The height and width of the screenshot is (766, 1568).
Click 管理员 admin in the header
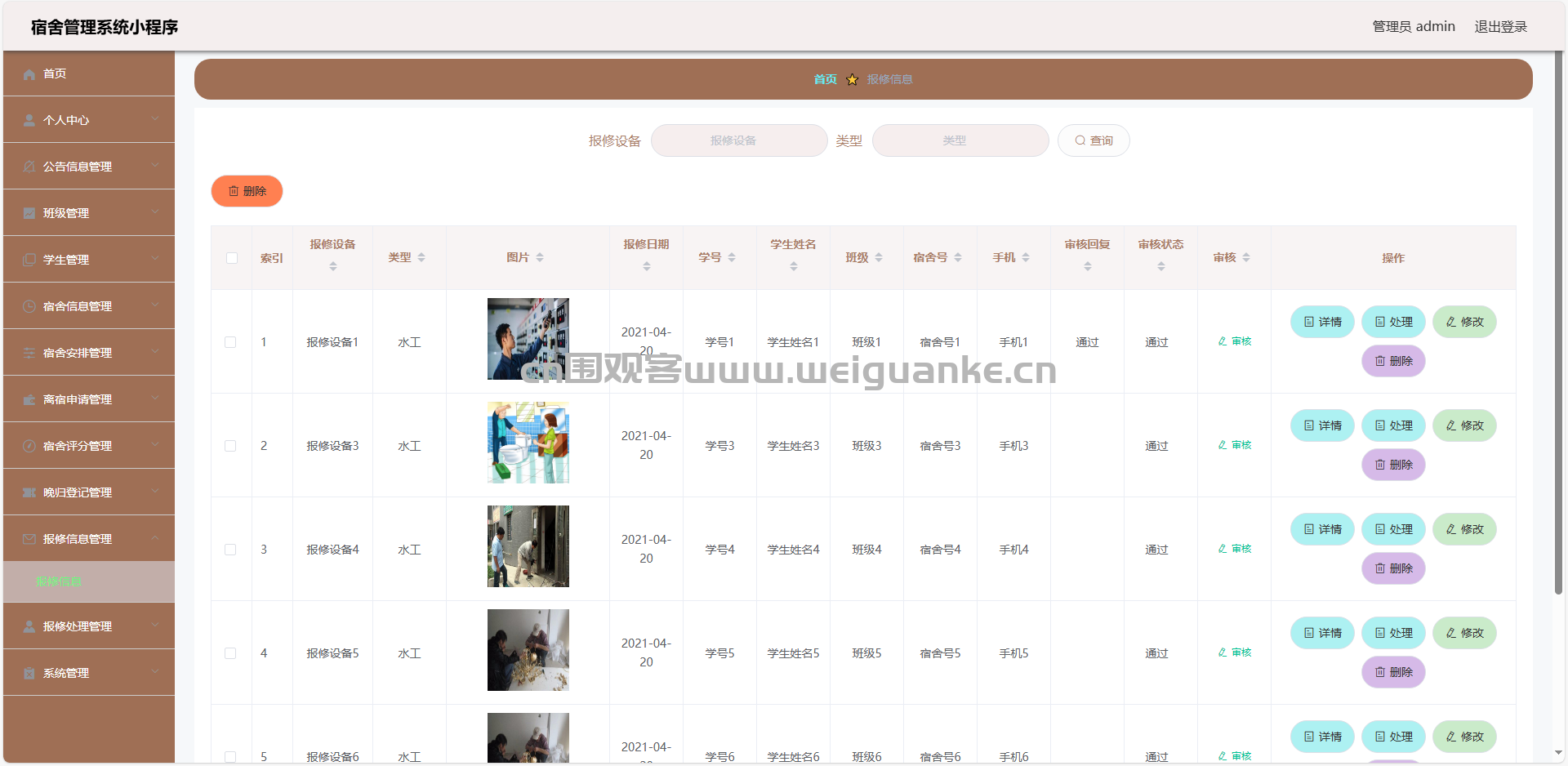coord(1414,27)
